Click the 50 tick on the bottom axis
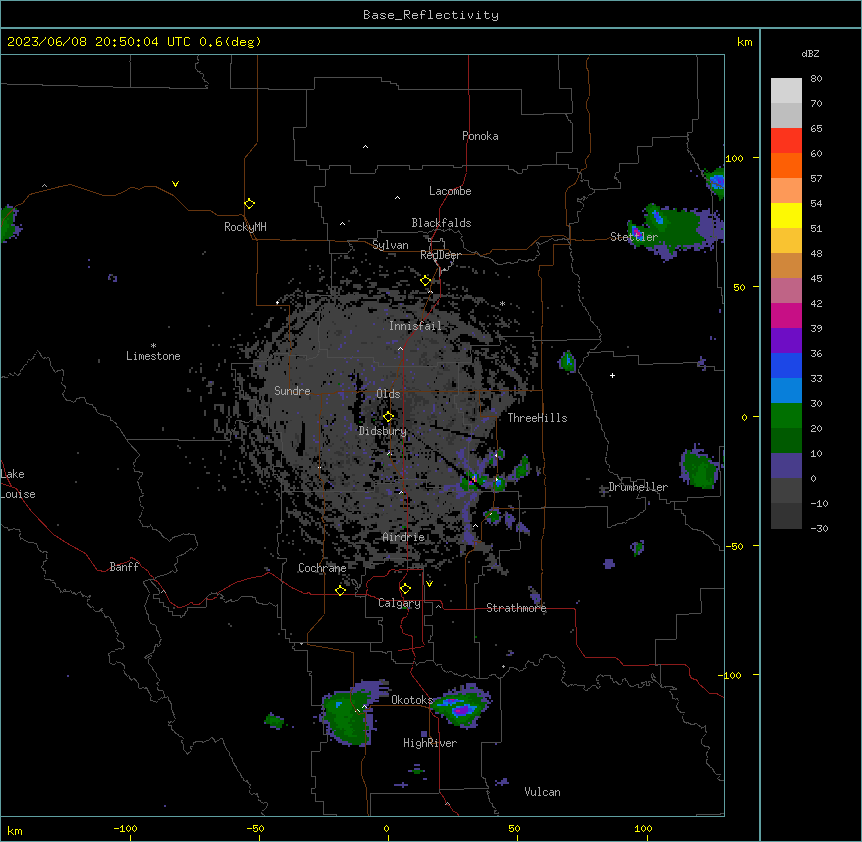Viewport: 862px width, 842px height. pos(514,828)
